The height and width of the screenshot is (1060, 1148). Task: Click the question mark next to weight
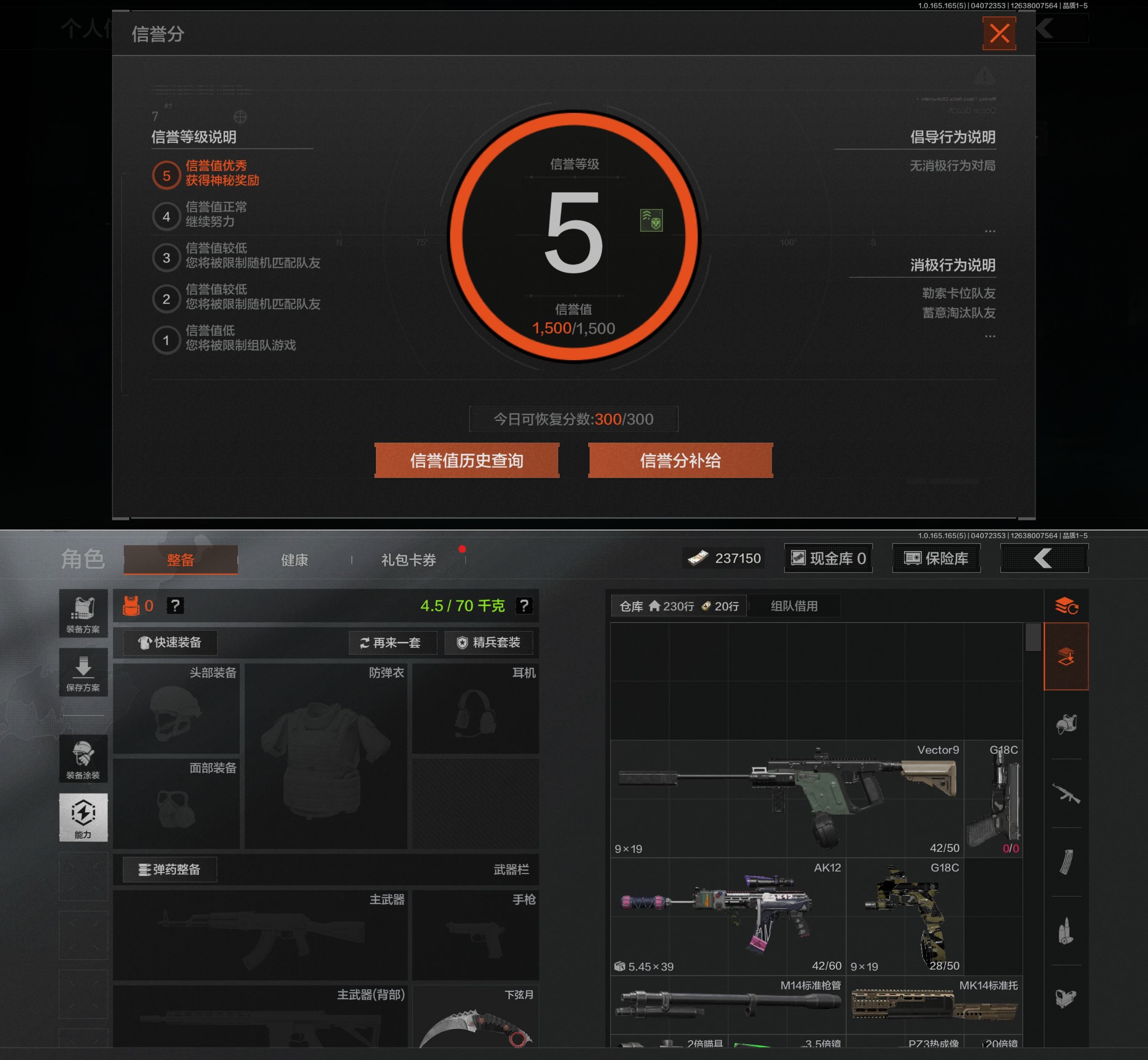(x=524, y=606)
